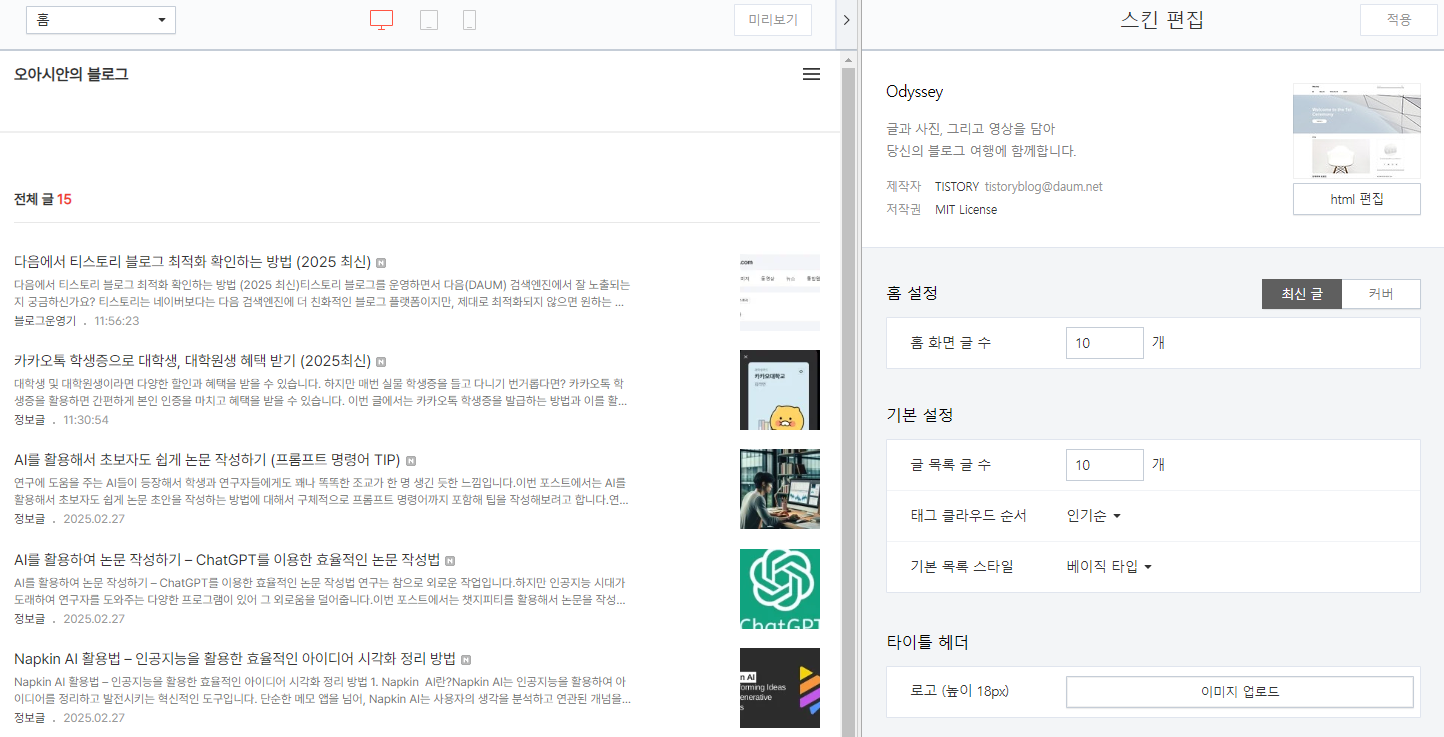Click 이미지 업로드 for the logo
1444x737 pixels.
coord(1240,692)
